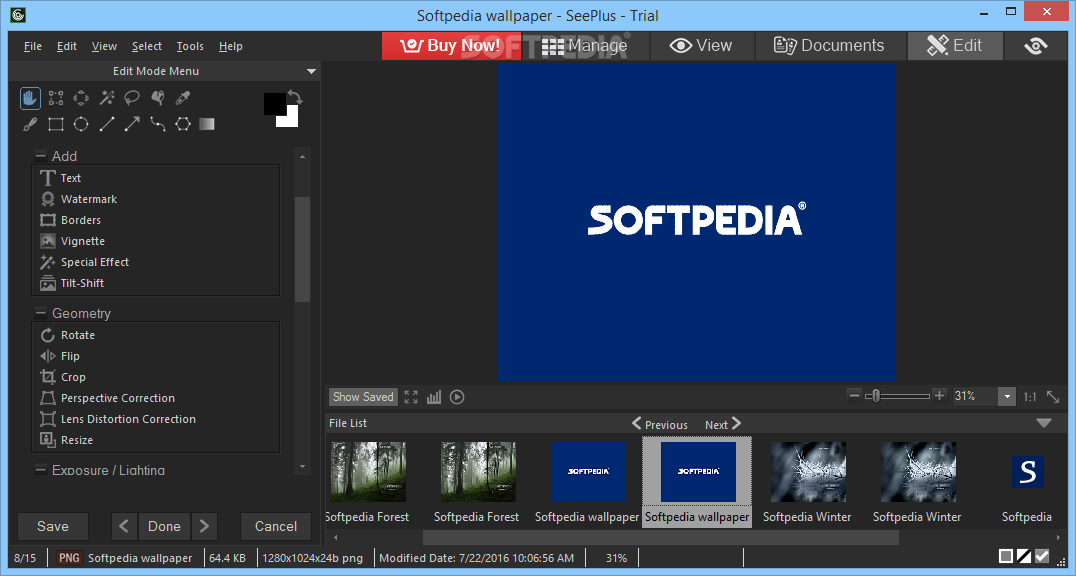Screen dimensions: 1076x576
Task: Click the Save button
Action: tap(53, 527)
